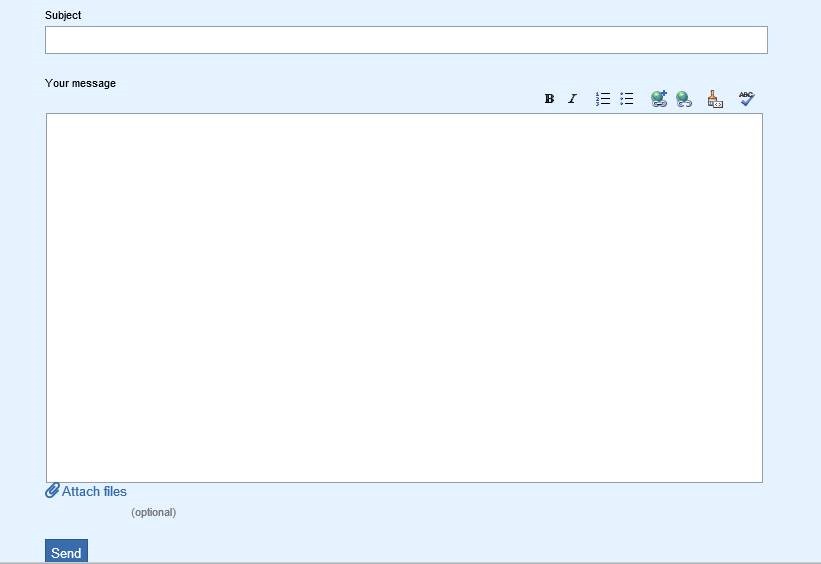Screen dimensions: 821x564
Task: Click the remove formatting brush icon
Action: pyautogui.click(x=715, y=99)
